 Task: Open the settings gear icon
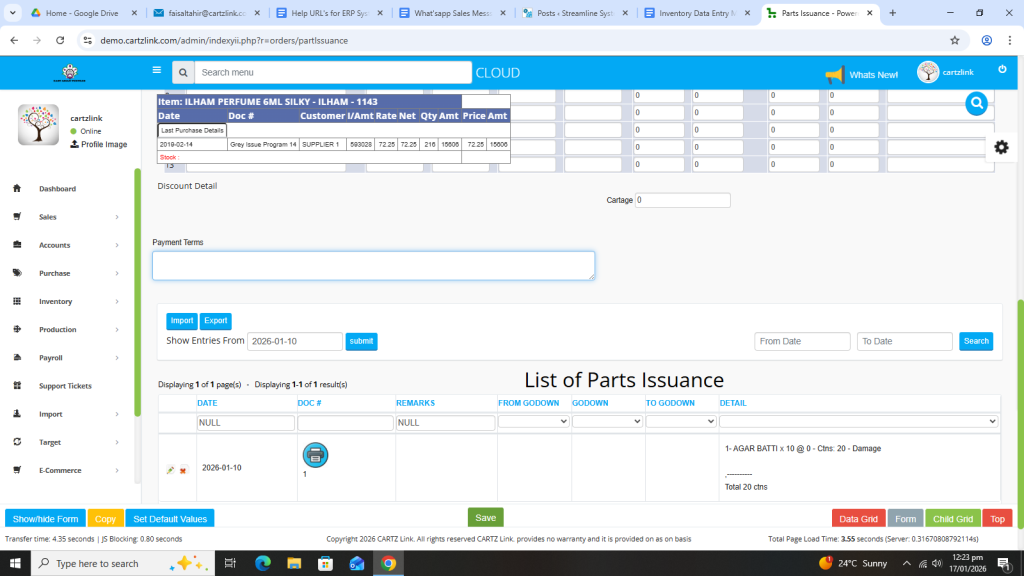pos(1001,147)
